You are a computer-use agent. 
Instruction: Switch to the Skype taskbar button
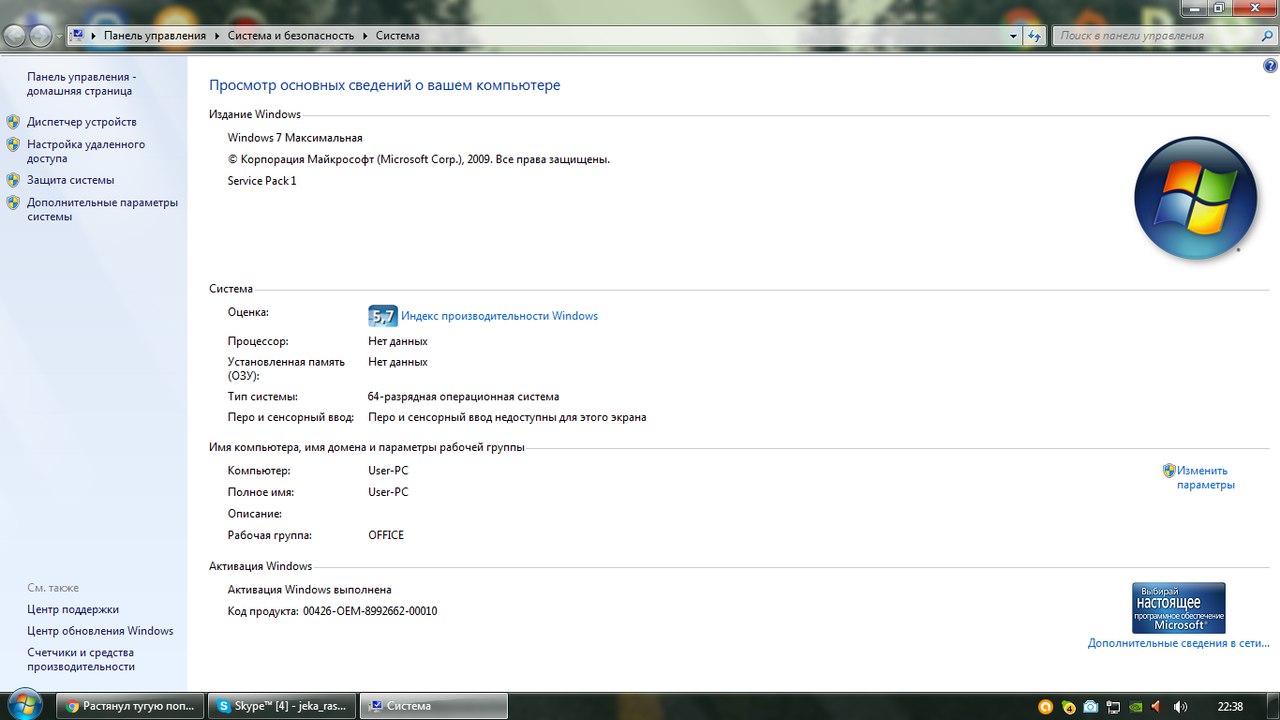[282, 706]
